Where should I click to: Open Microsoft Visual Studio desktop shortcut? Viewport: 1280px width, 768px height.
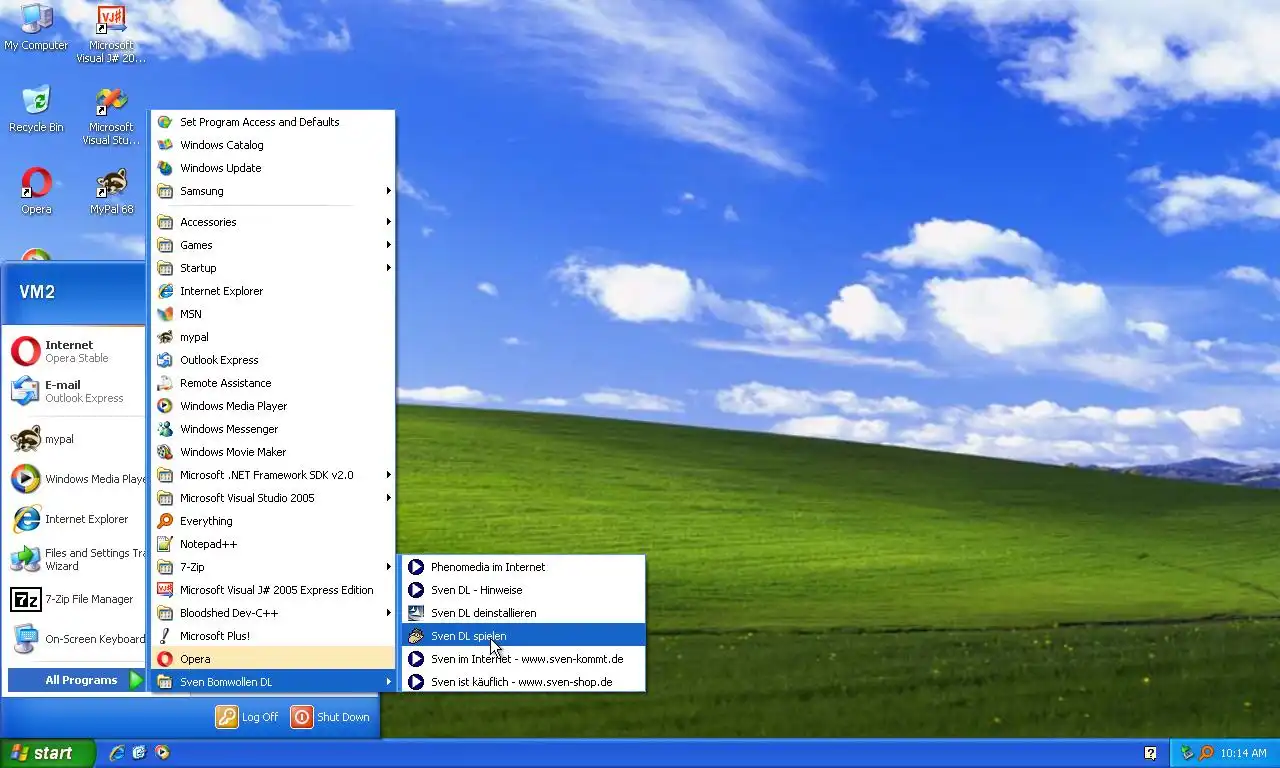pyautogui.click(x=111, y=116)
